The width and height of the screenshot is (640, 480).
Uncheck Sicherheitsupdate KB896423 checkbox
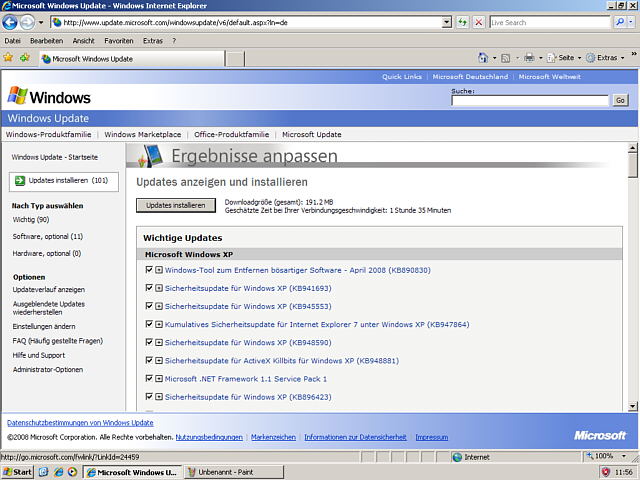tap(149, 396)
